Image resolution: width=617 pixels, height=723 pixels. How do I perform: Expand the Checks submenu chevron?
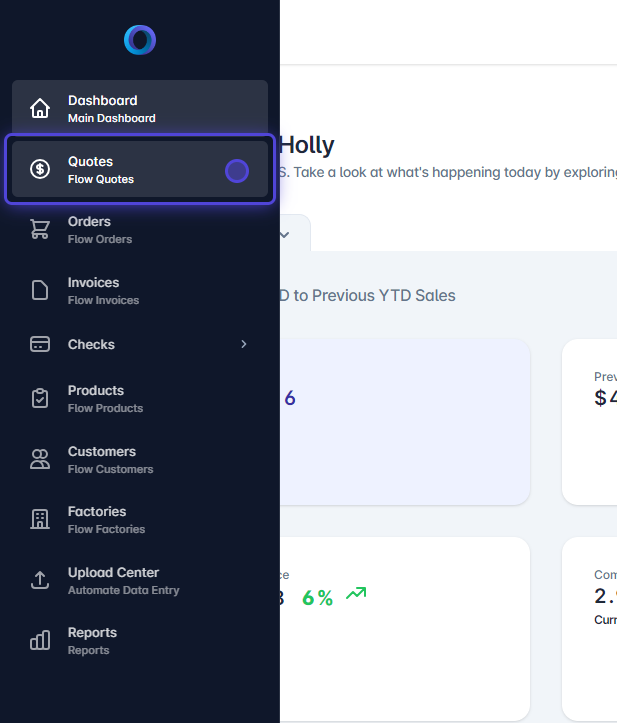pos(243,344)
